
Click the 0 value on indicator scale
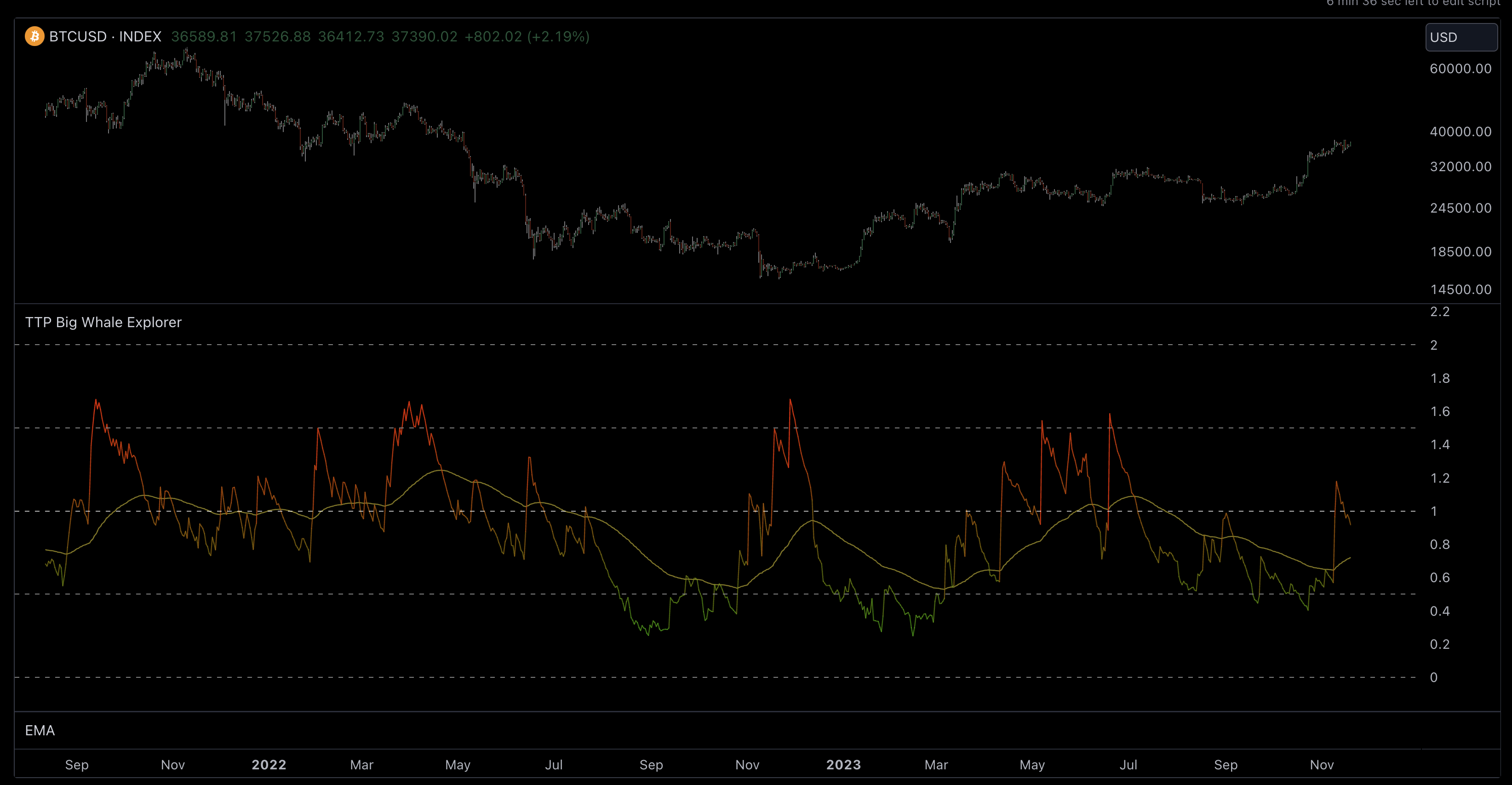(x=1433, y=677)
